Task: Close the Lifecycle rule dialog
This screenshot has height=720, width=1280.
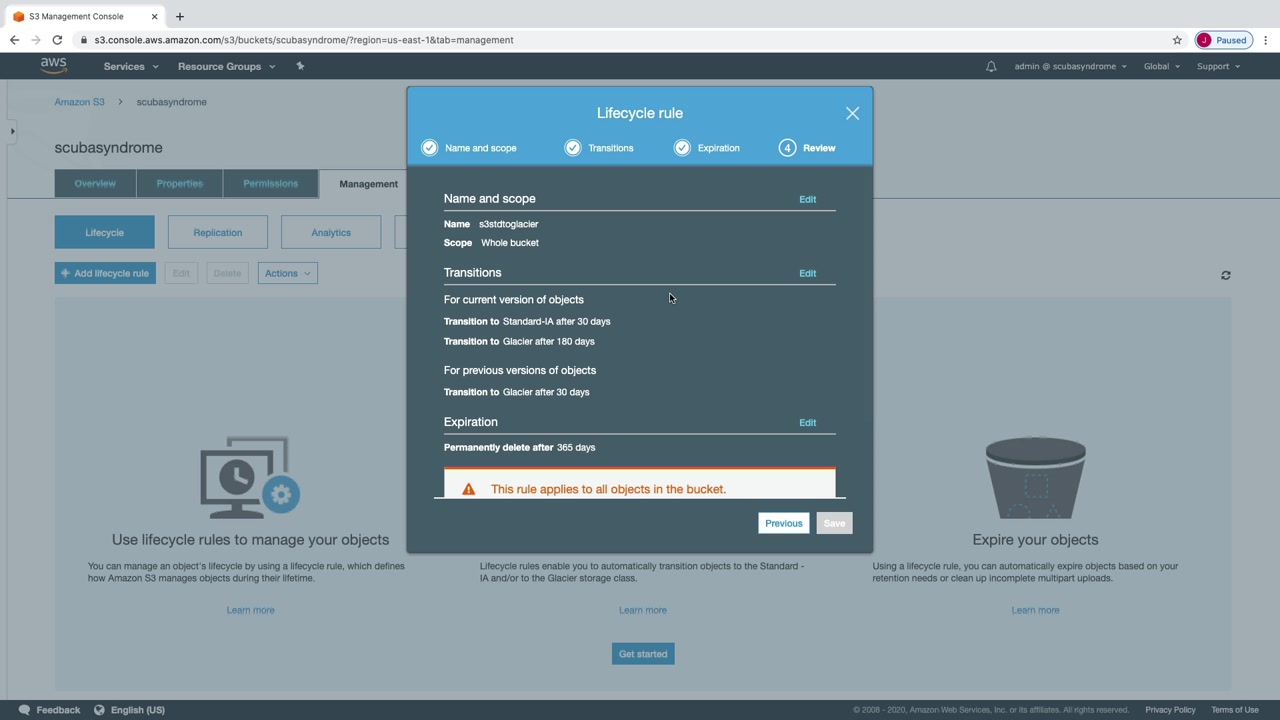Action: [852, 113]
